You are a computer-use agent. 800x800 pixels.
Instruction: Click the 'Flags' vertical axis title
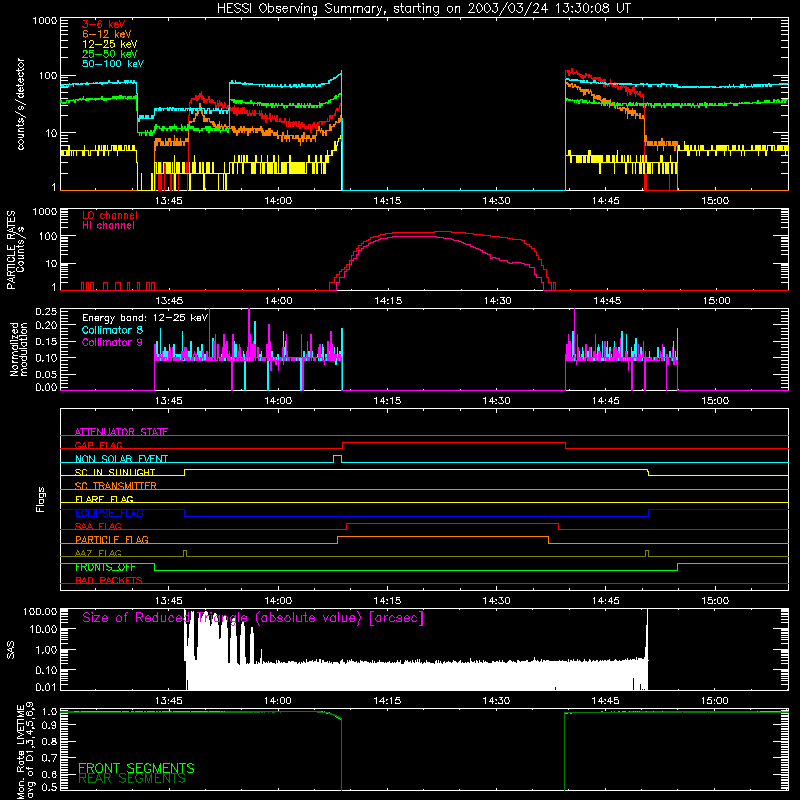(x=41, y=499)
